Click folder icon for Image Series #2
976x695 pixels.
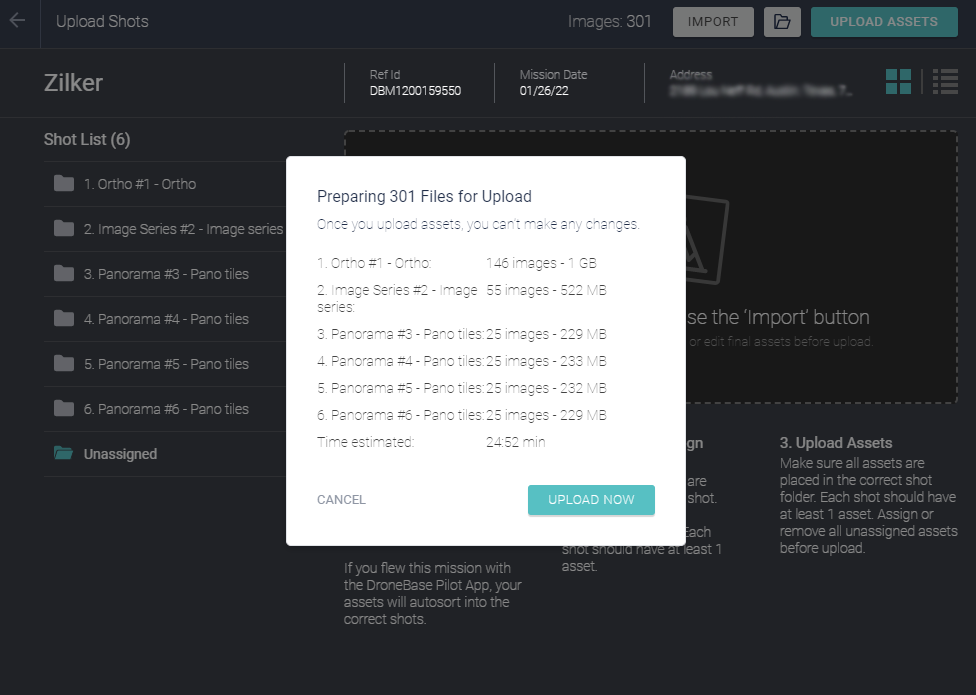[x=63, y=228]
